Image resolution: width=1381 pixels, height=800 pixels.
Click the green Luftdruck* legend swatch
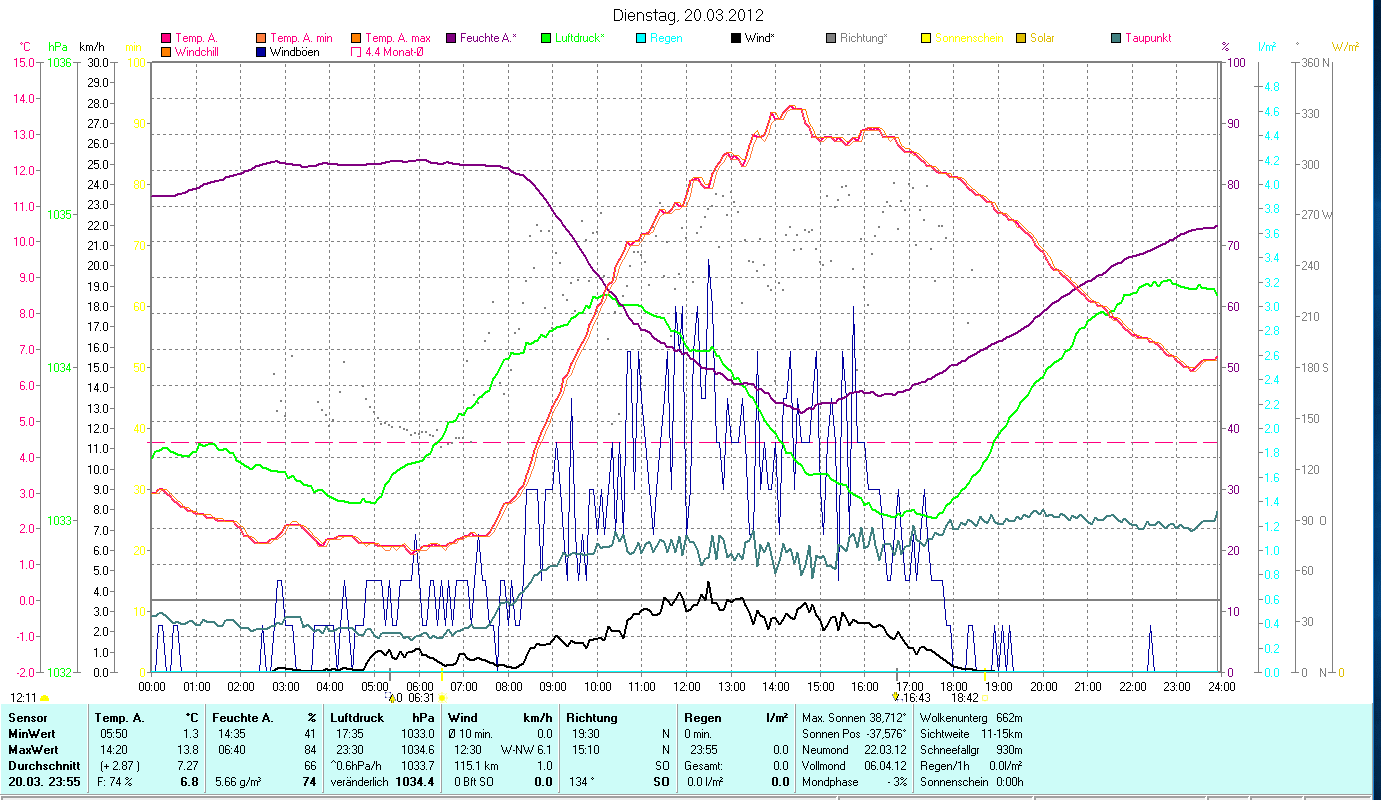click(x=546, y=38)
